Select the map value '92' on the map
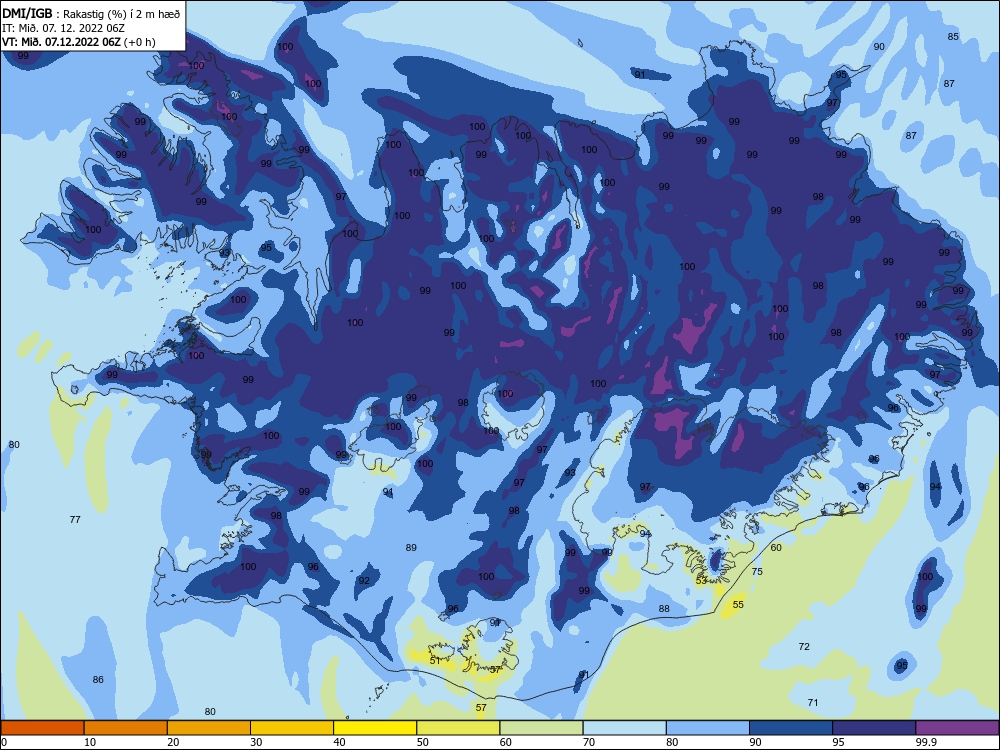The image size is (1000, 750). [x=364, y=581]
